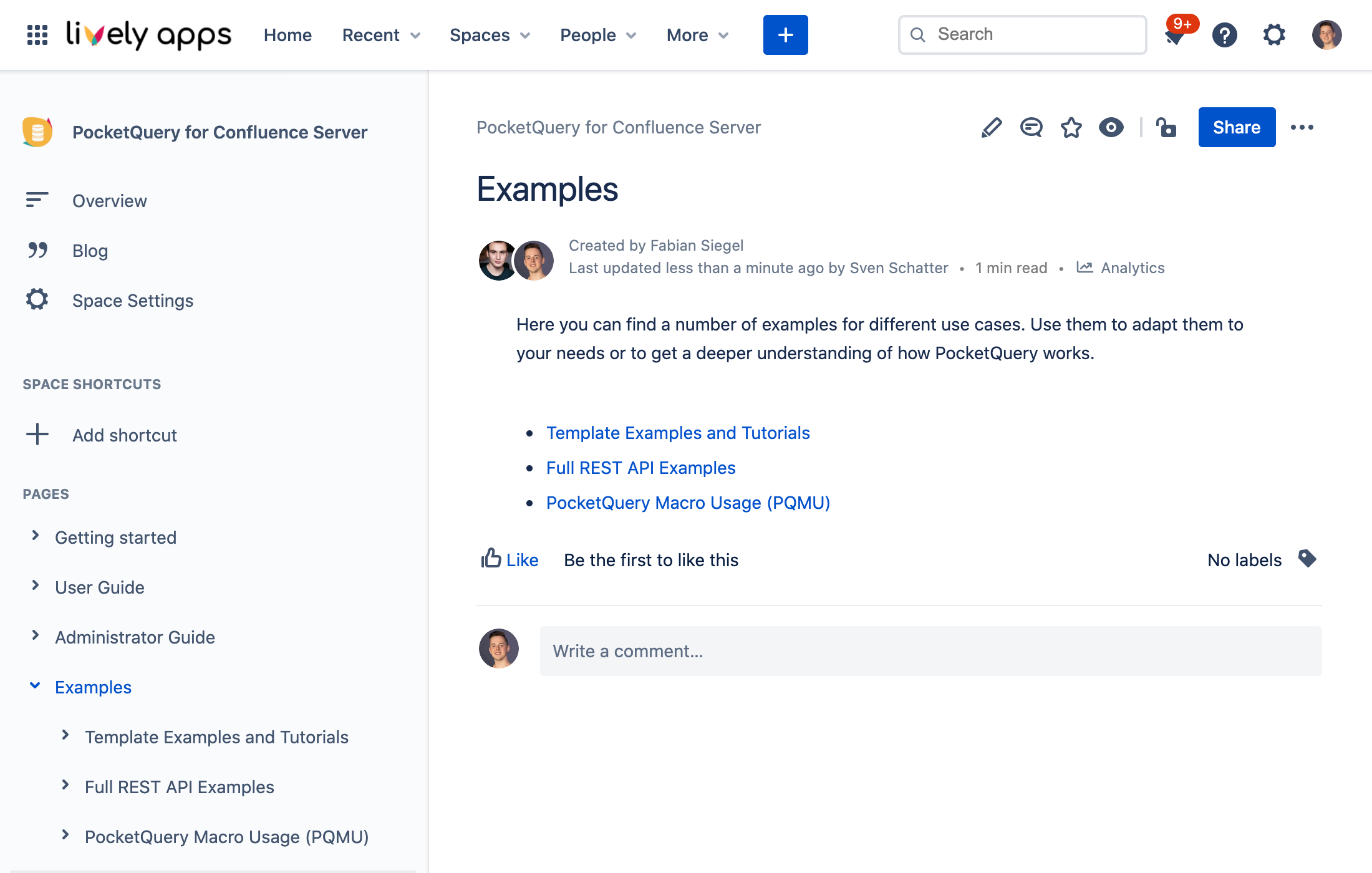Open the Spaces dropdown menu
The height and width of the screenshot is (873, 1372).
coord(490,35)
